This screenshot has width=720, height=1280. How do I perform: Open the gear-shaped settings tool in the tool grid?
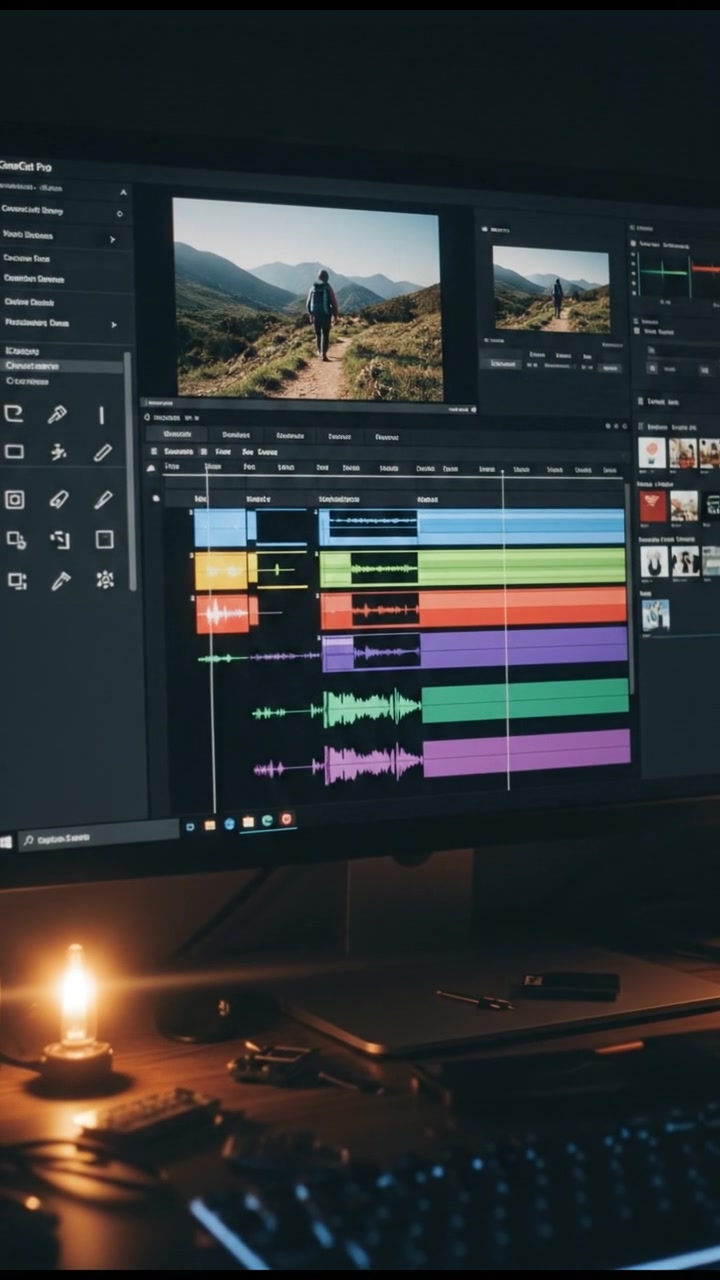tap(105, 579)
